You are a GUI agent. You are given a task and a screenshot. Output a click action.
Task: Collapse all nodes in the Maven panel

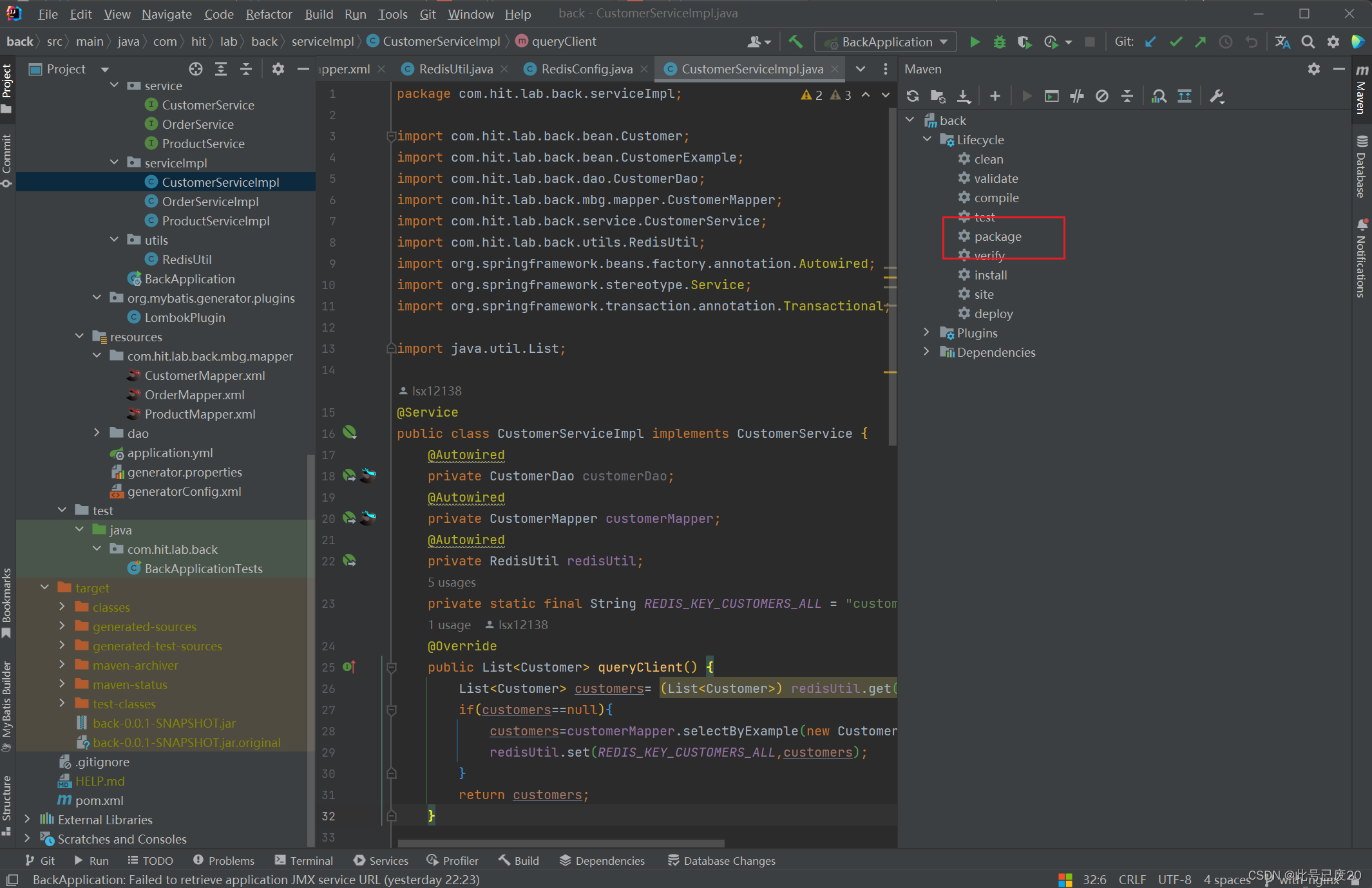coord(1127,95)
